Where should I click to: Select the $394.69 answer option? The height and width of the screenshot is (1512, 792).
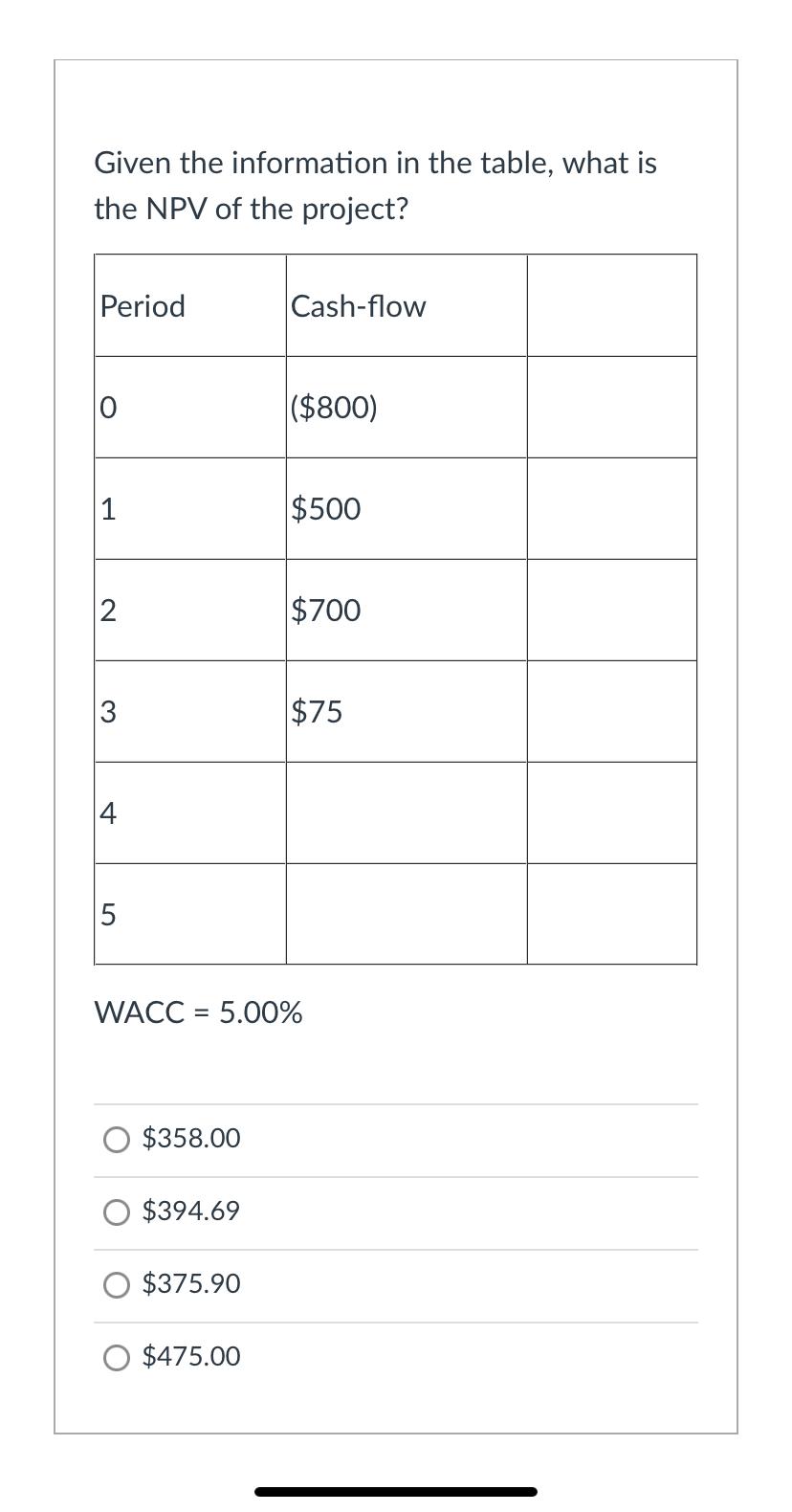117,1212
